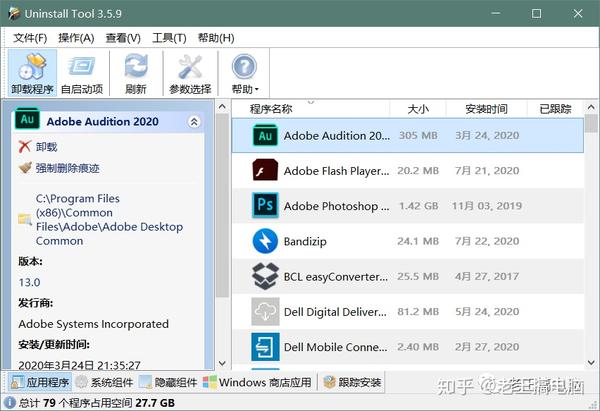The image size is (600, 411).
Task: Sort by 大小 size column header
Action: click(x=418, y=109)
